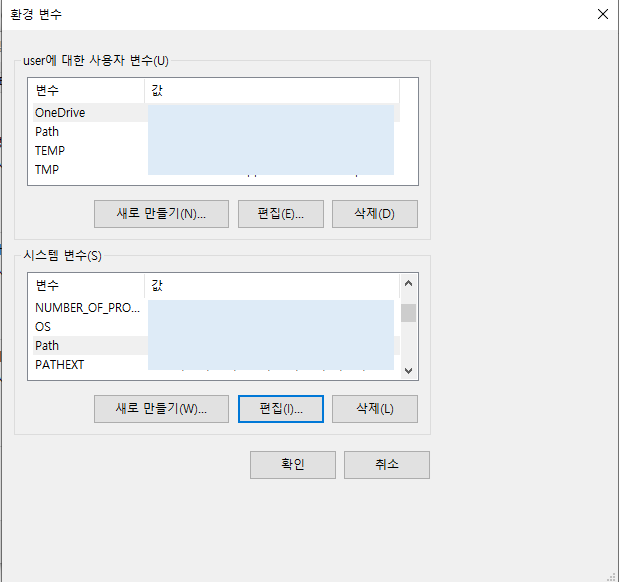The image size is (619, 582).
Task: Cancel with the 취소 button
Action: point(386,465)
